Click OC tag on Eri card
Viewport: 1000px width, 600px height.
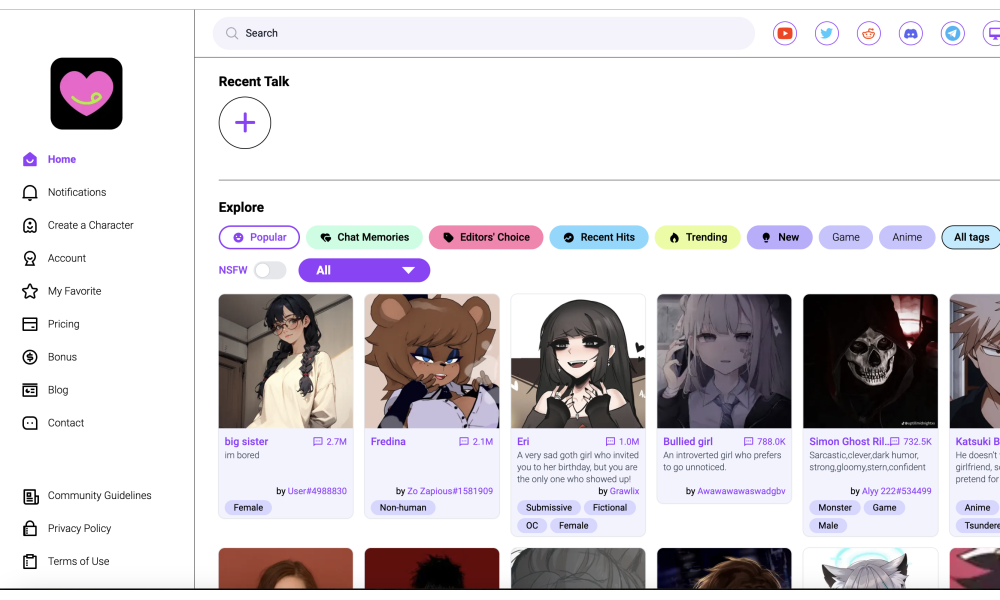[x=532, y=525]
